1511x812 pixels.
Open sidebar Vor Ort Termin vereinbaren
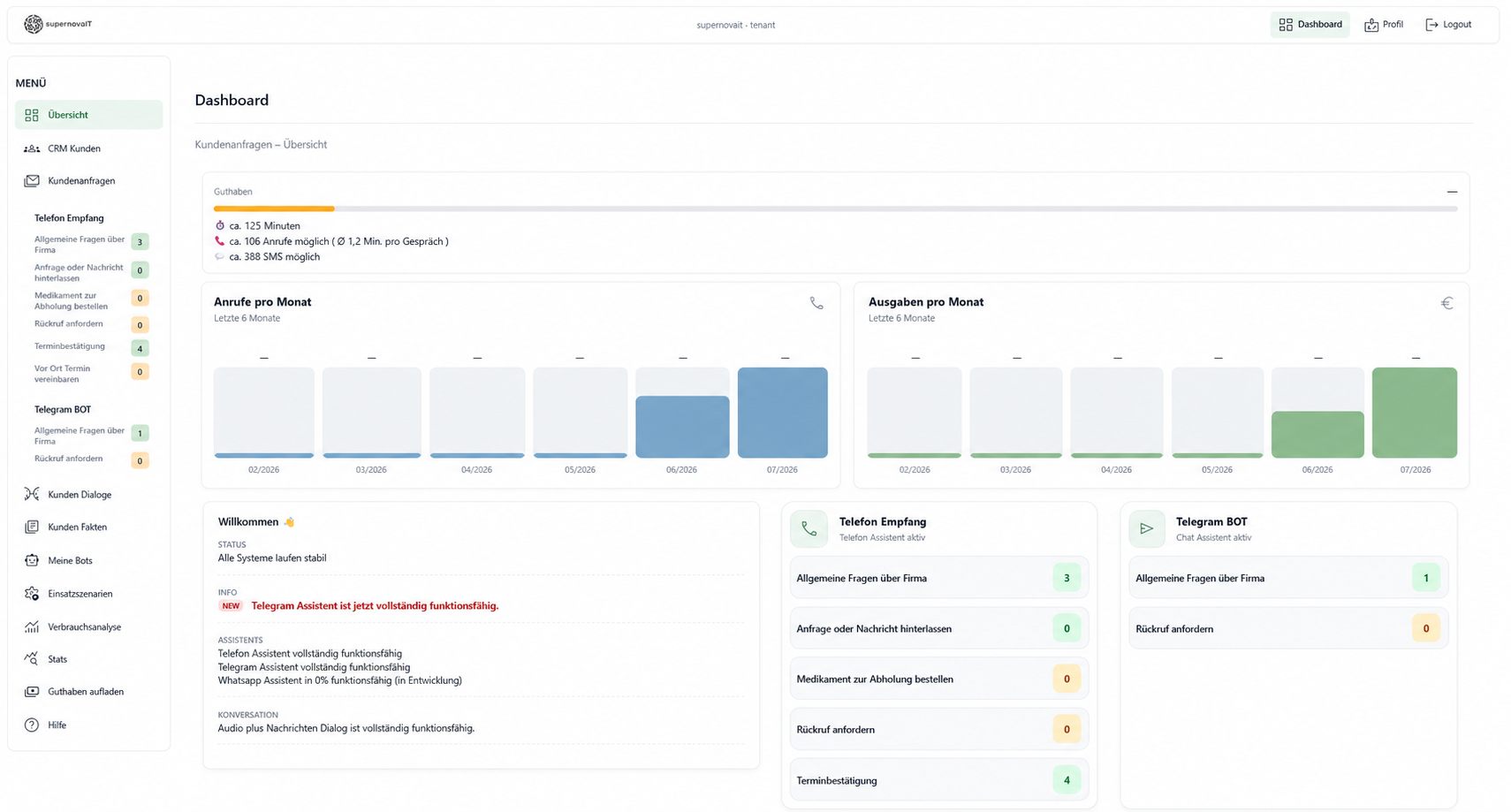pyautogui.click(x=90, y=373)
